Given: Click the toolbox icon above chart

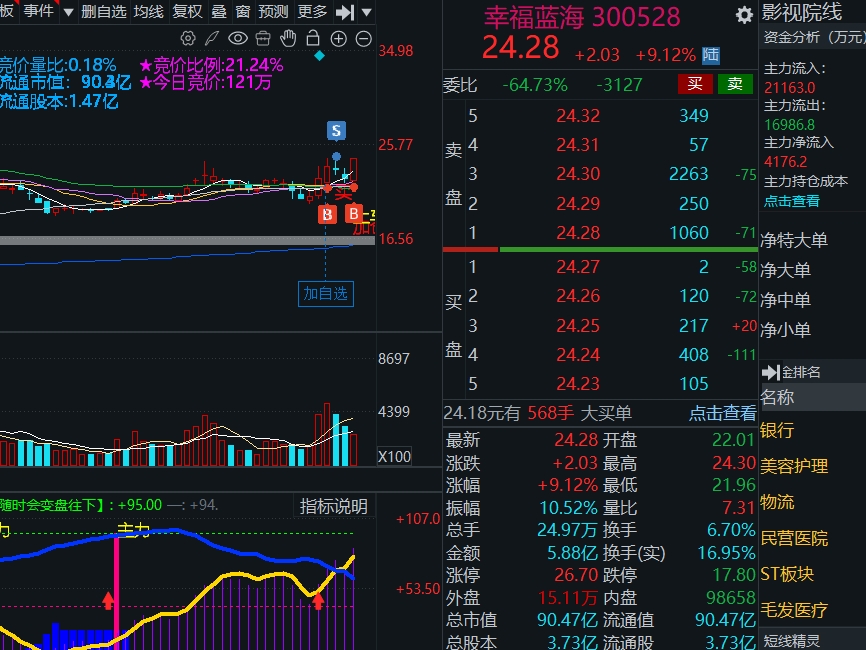Looking at the screenshot, I should pos(263,38).
